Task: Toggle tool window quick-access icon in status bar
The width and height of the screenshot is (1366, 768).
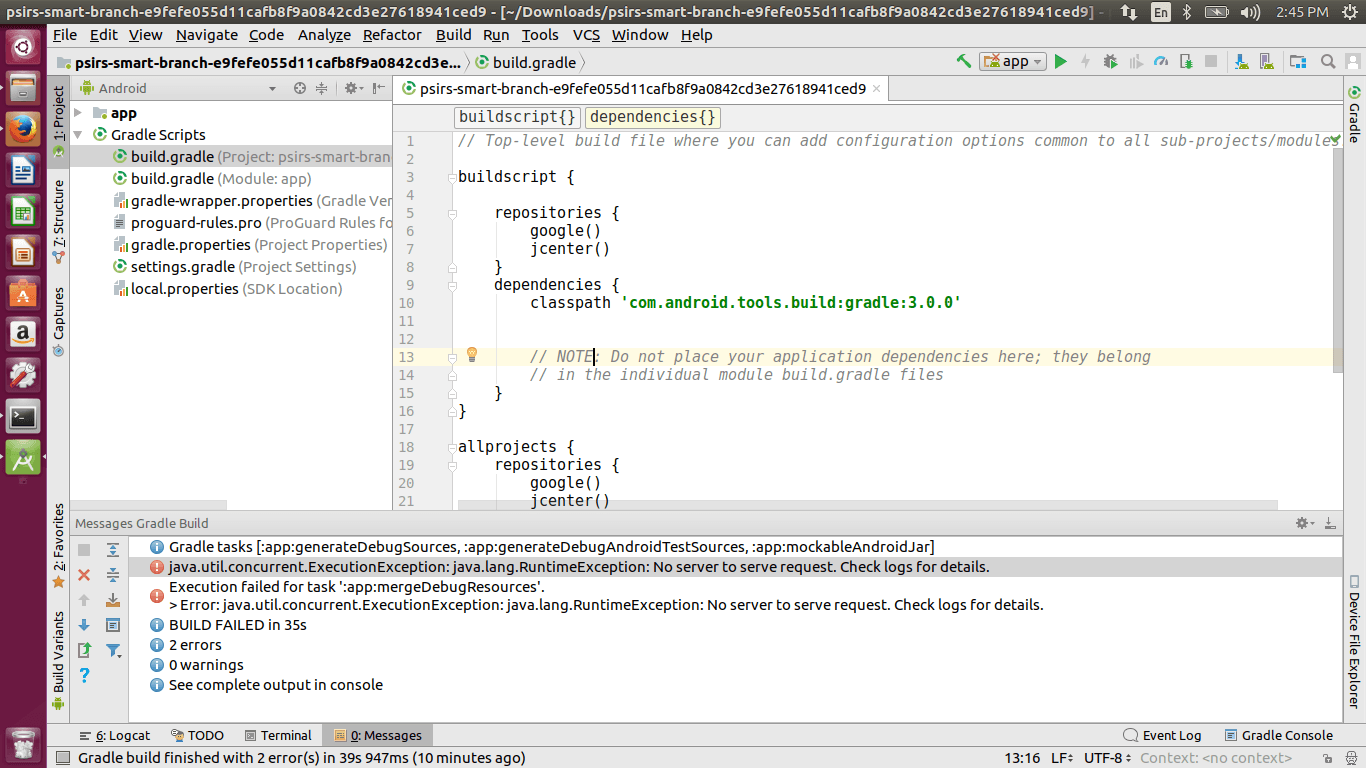Action: click(62, 758)
